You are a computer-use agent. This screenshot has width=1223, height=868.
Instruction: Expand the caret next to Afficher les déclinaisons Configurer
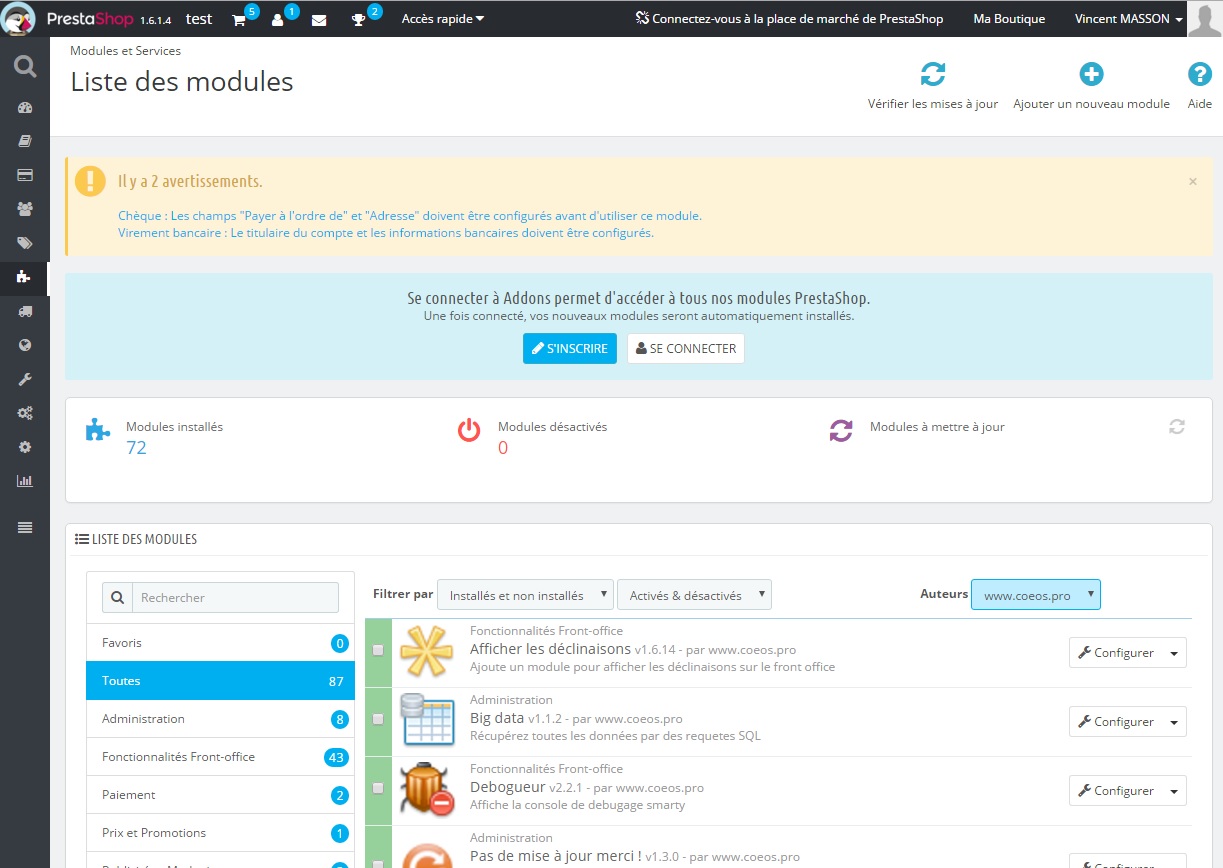tap(1175, 653)
